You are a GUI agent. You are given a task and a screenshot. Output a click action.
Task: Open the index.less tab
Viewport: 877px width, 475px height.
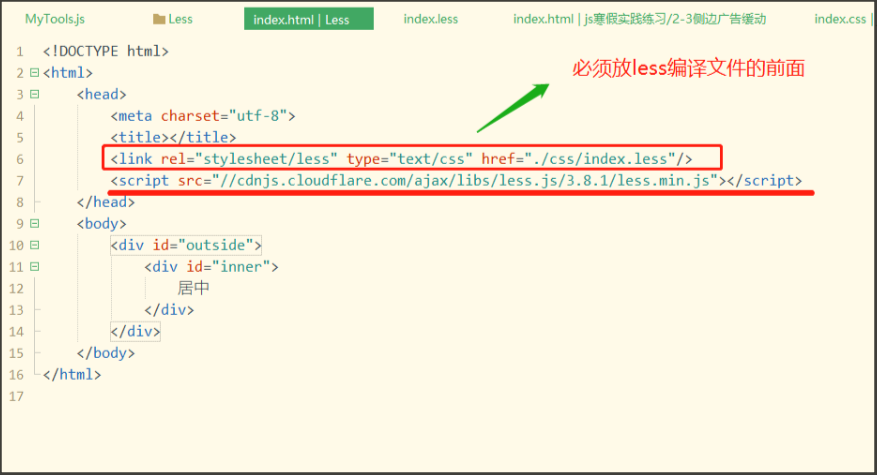(x=431, y=19)
